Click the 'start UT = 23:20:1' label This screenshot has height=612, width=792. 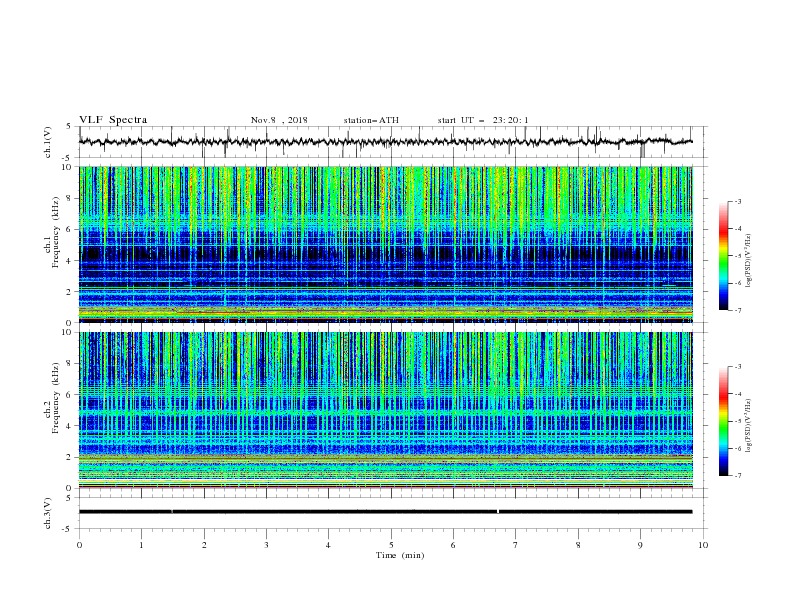[483, 120]
